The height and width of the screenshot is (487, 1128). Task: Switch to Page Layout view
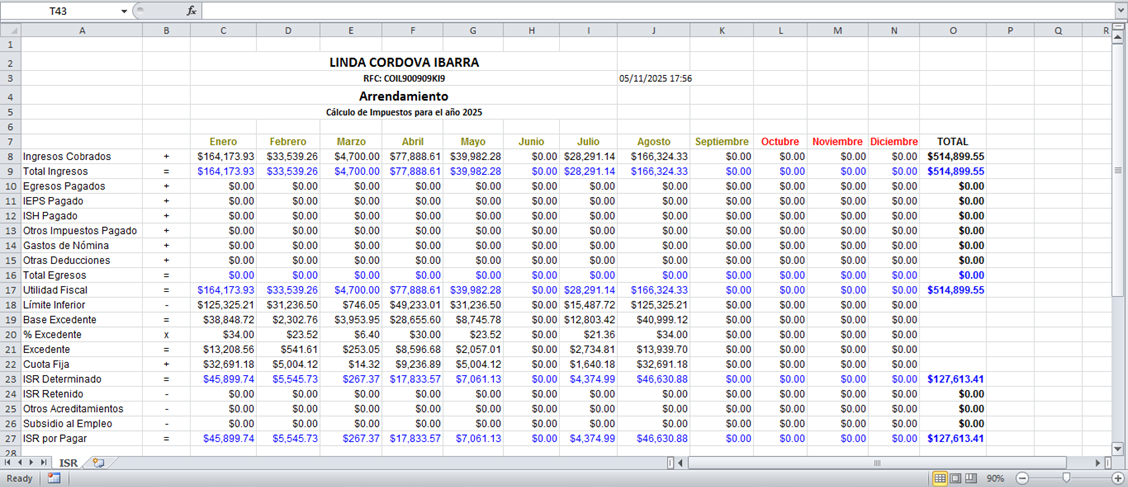[x=956, y=479]
